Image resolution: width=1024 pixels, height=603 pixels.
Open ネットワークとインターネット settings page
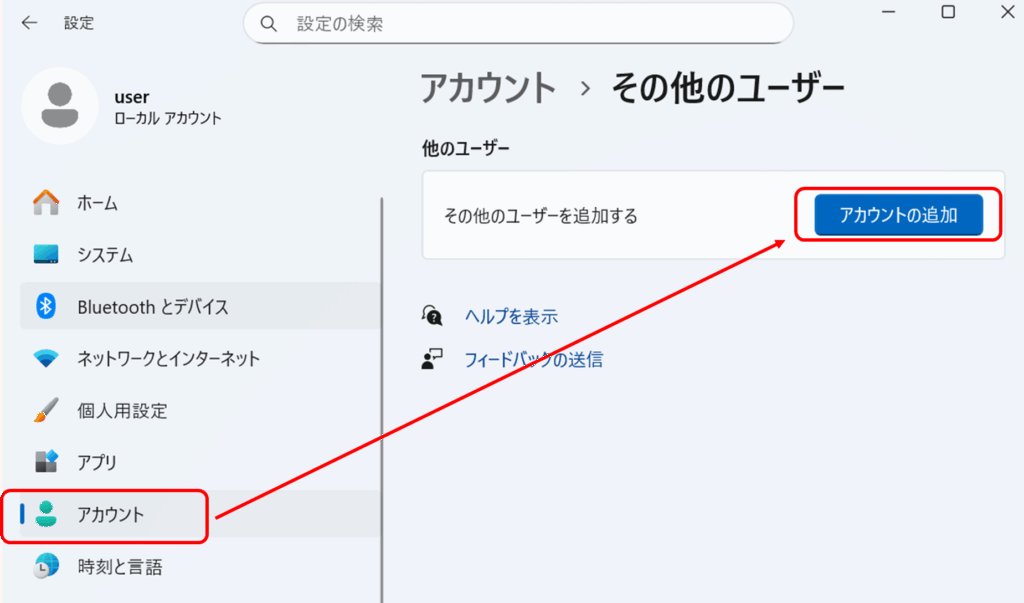[168, 359]
